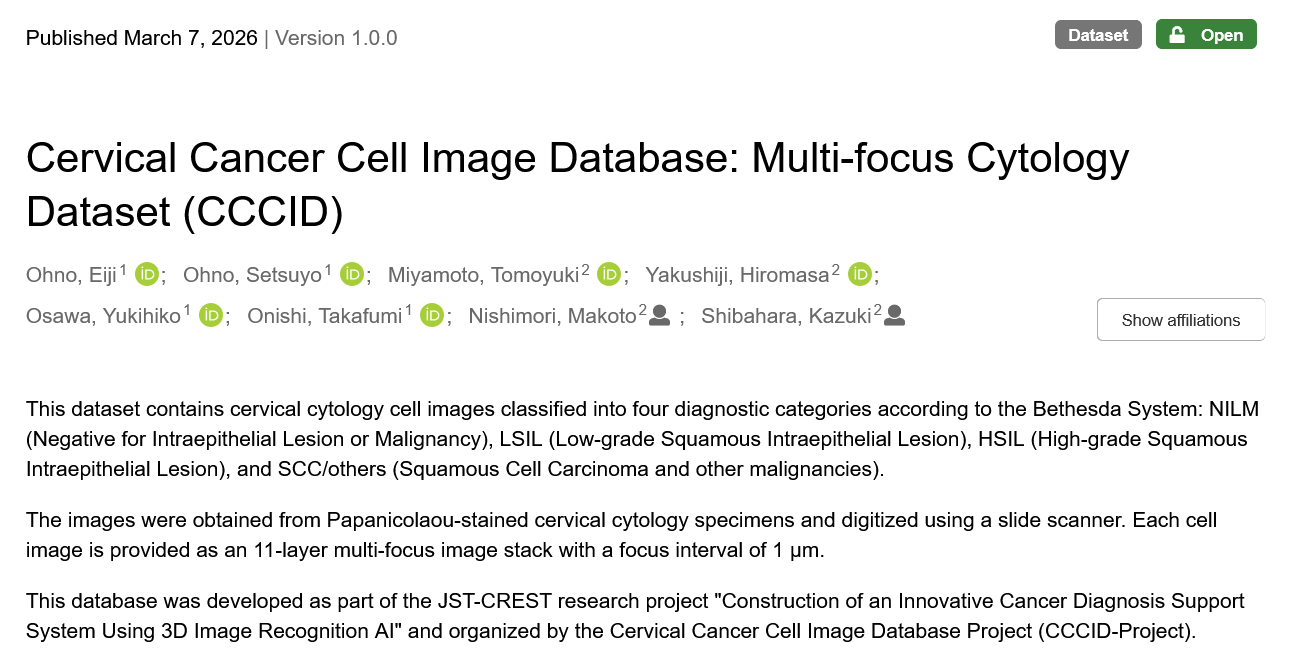This screenshot has height=672, width=1303.
Task: Open Yakushiji, Hiromasa's ORCID icon
Action: coord(860,274)
